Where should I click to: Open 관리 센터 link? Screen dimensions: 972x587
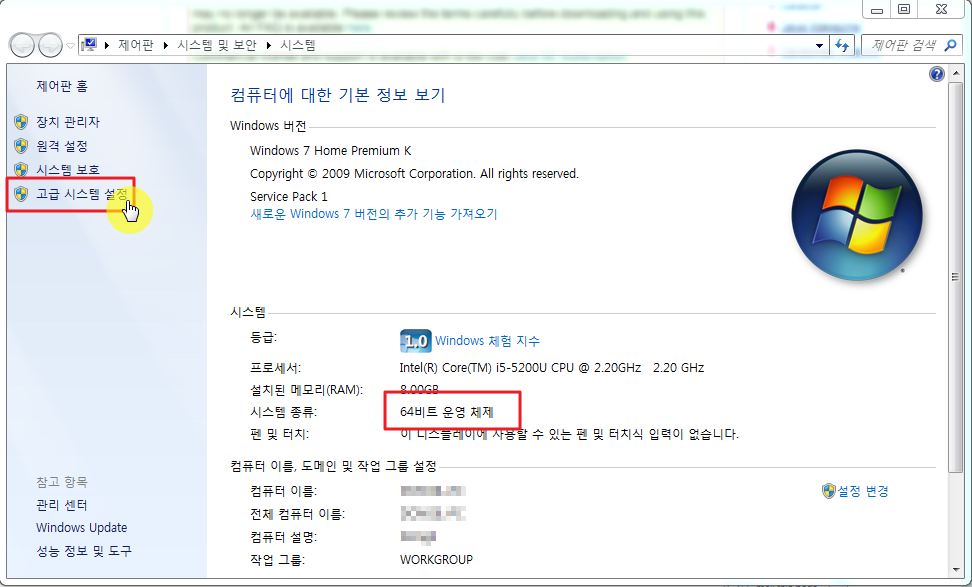pyautogui.click(x=61, y=505)
